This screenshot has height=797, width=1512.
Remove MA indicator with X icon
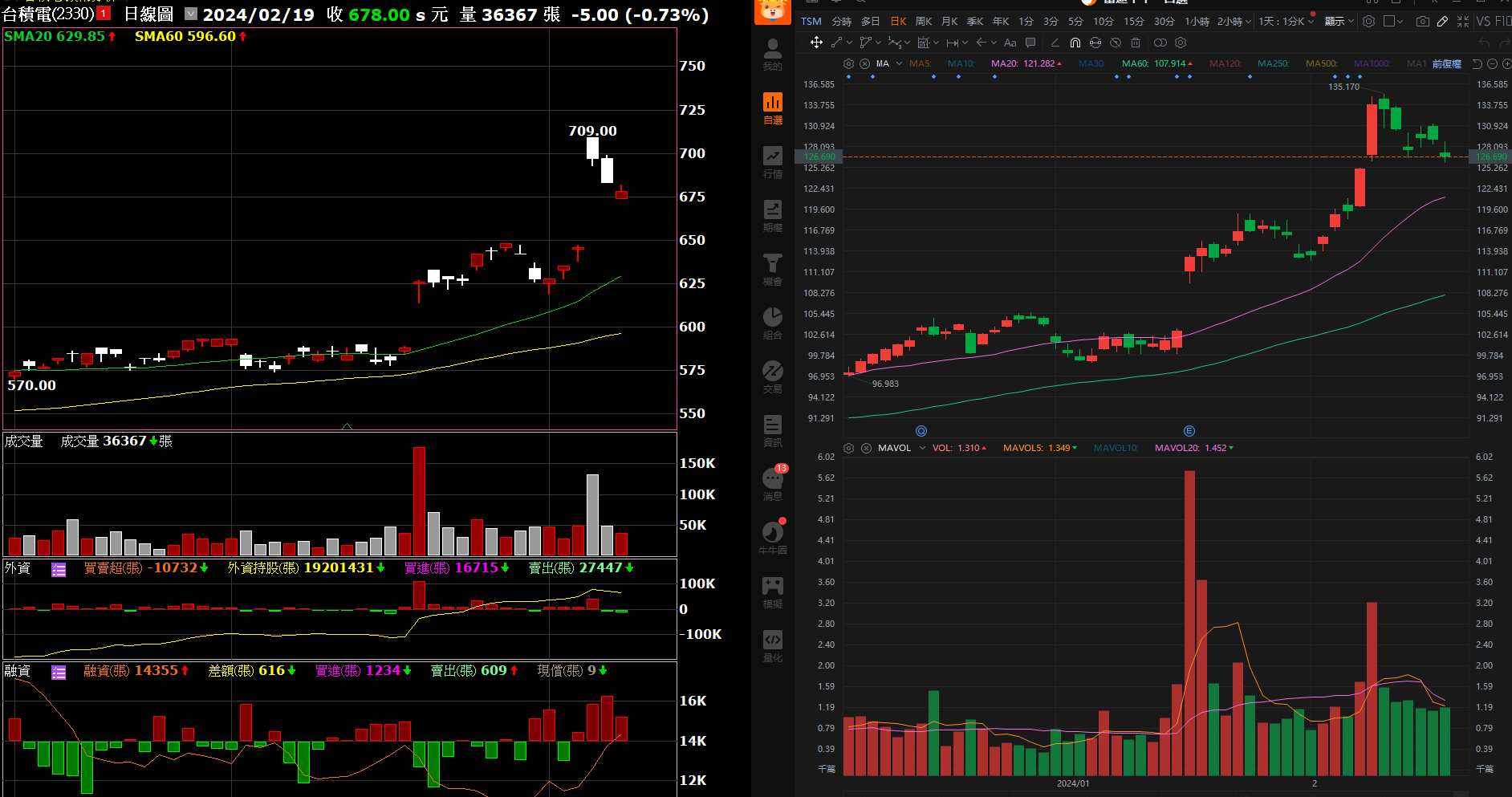[864, 63]
